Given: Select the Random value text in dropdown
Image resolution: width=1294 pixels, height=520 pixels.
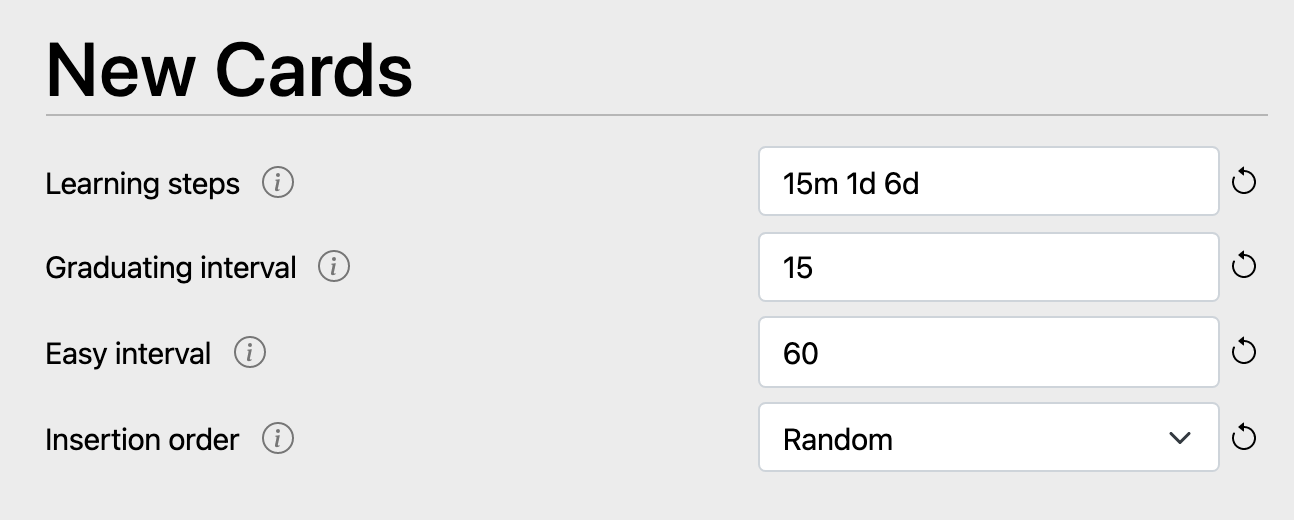Looking at the screenshot, I should pos(838,439).
